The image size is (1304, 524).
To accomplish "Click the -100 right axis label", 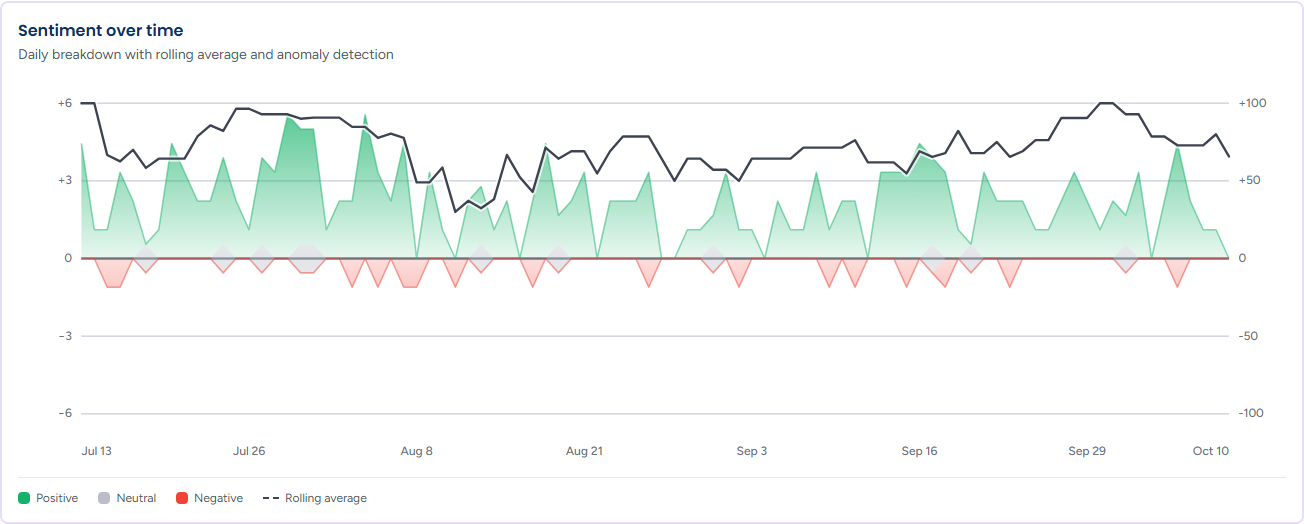I will [1251, 414].
